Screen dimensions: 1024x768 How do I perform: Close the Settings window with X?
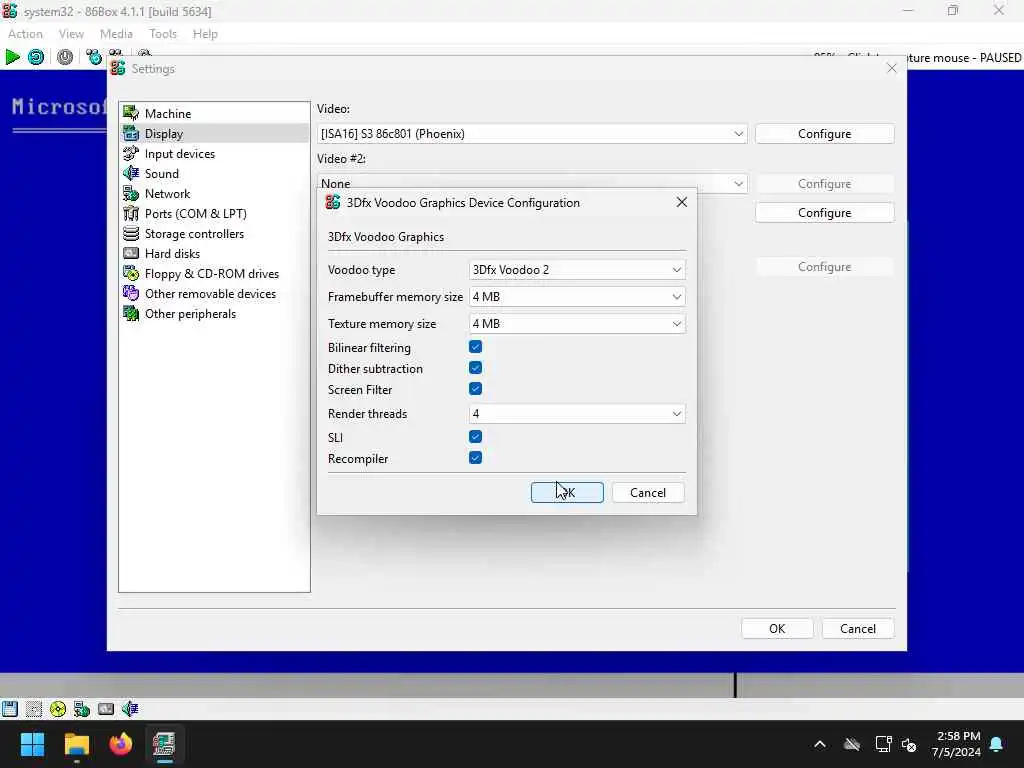tap(891, 68)
